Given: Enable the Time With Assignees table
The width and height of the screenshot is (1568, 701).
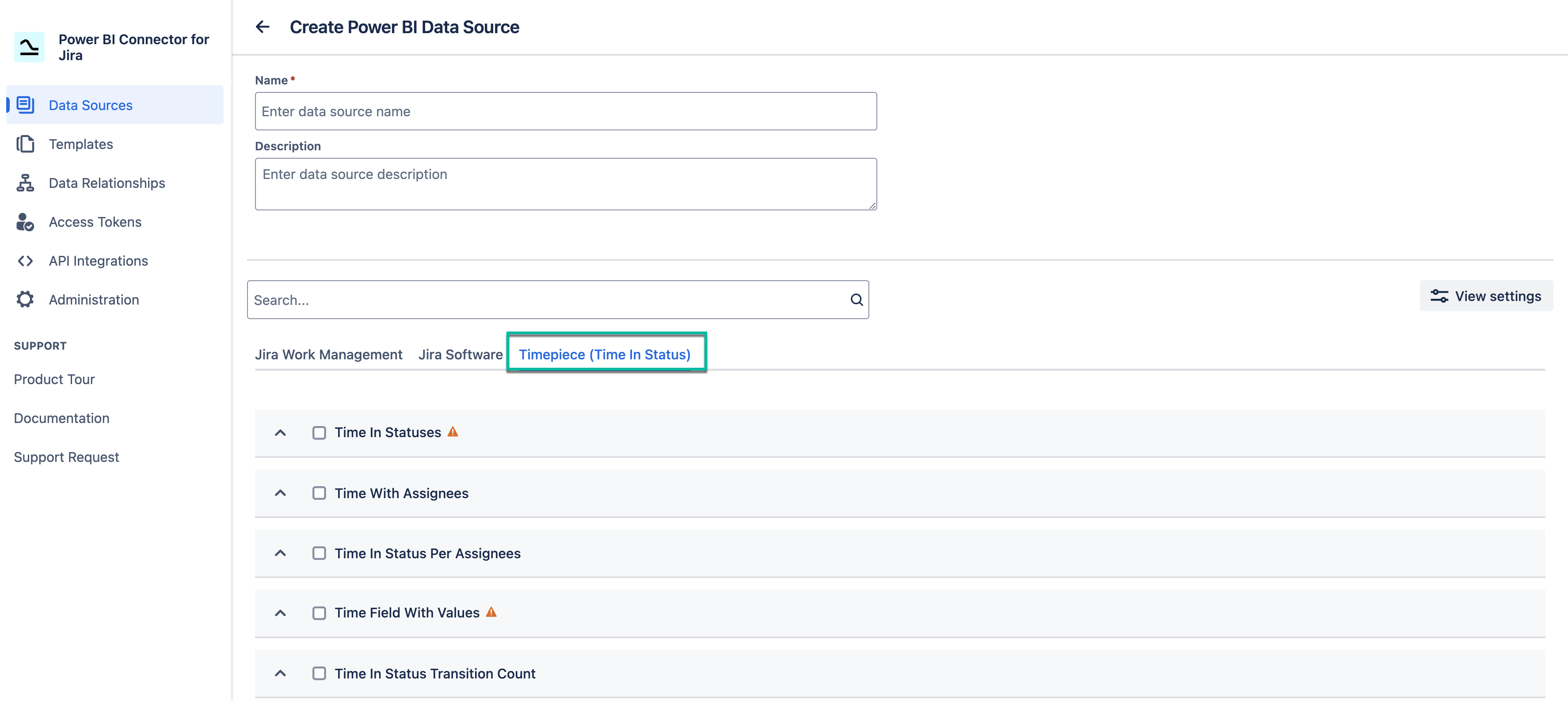Looking at the screenshot, I should (x=319, y=493).
